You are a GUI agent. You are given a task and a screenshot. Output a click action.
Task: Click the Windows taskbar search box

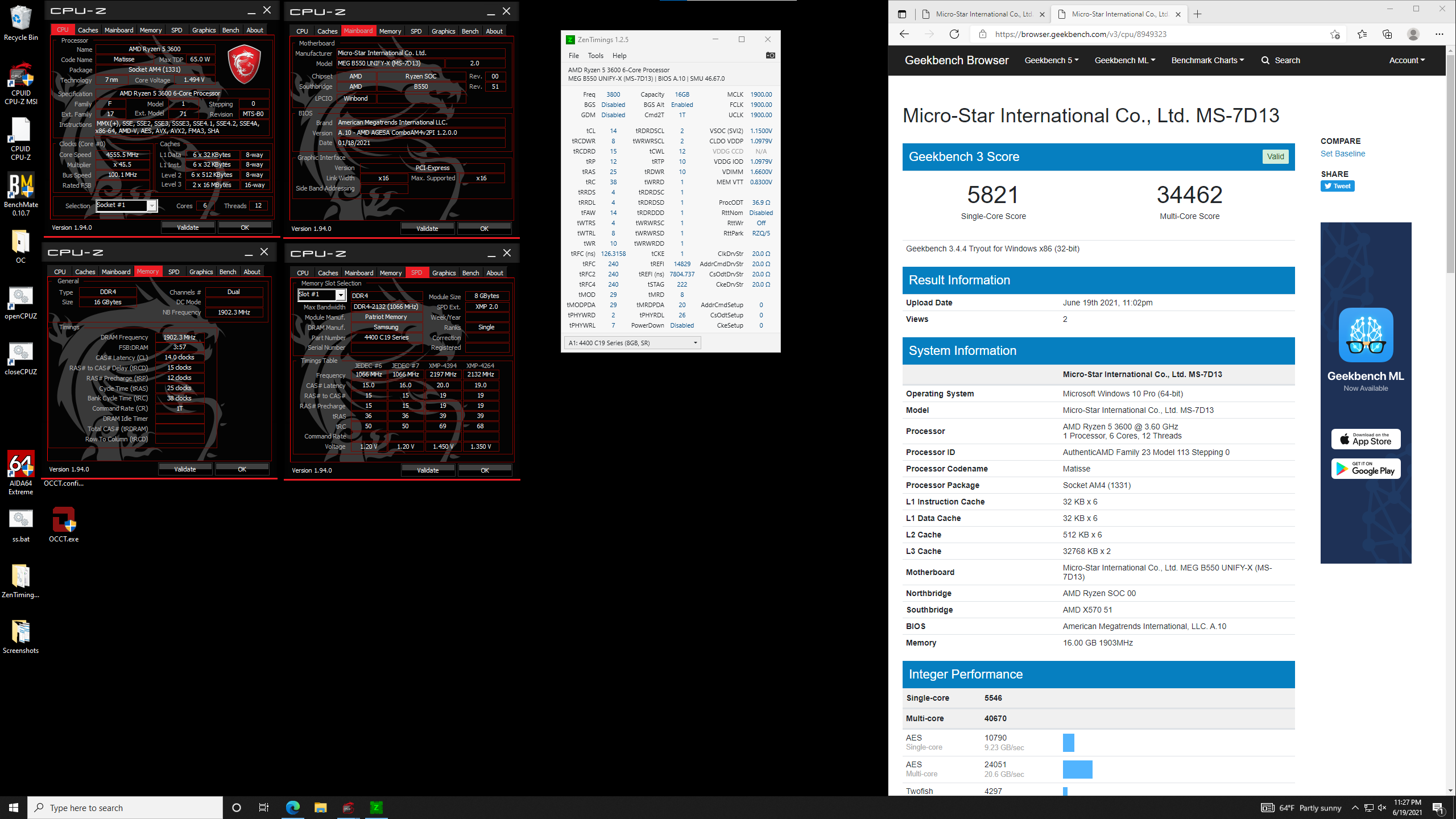point(125,808)
